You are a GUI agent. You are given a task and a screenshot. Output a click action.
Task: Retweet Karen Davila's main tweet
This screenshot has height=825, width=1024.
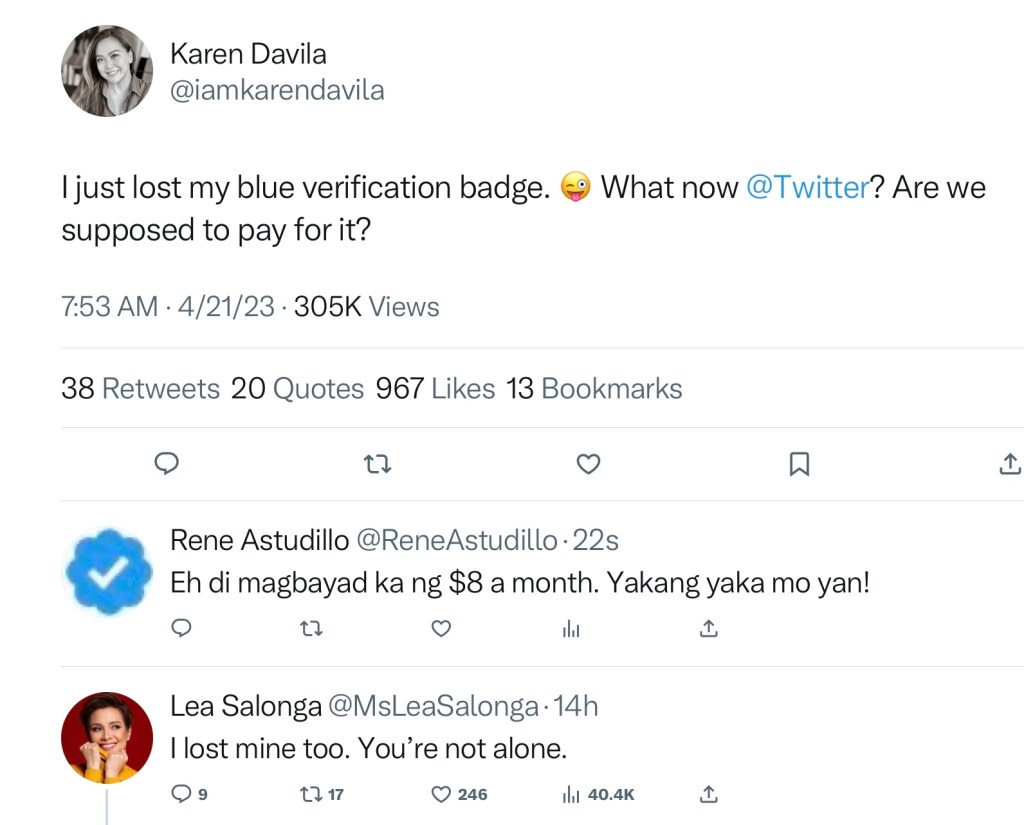tap(377, 464)
